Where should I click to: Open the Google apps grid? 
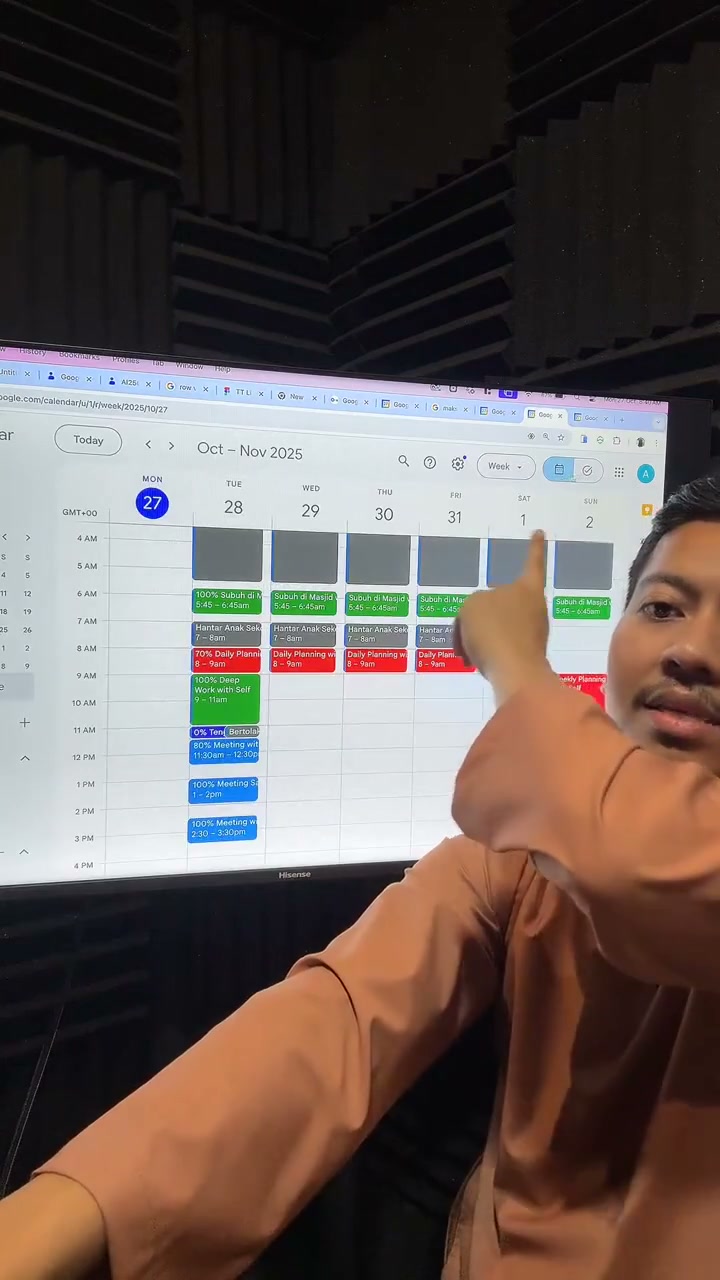click(619, 473)
